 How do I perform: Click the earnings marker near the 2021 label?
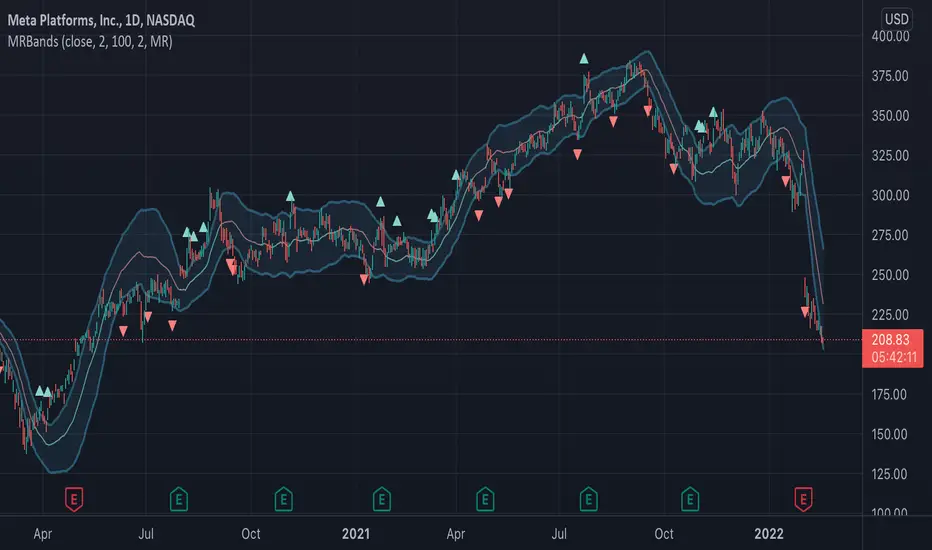pyautogui.click(x=382, y=499)
